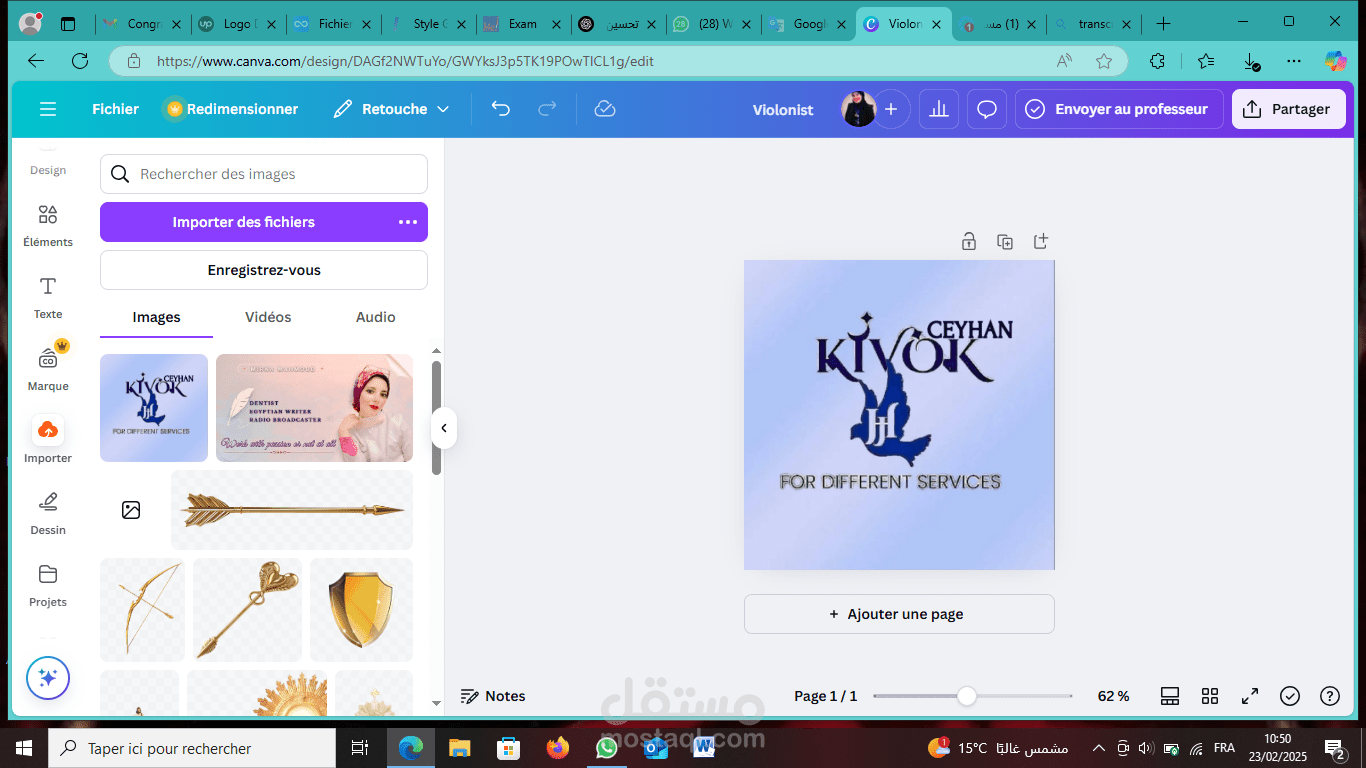Click the image placeholder icon in uploads

click(131, 510)
